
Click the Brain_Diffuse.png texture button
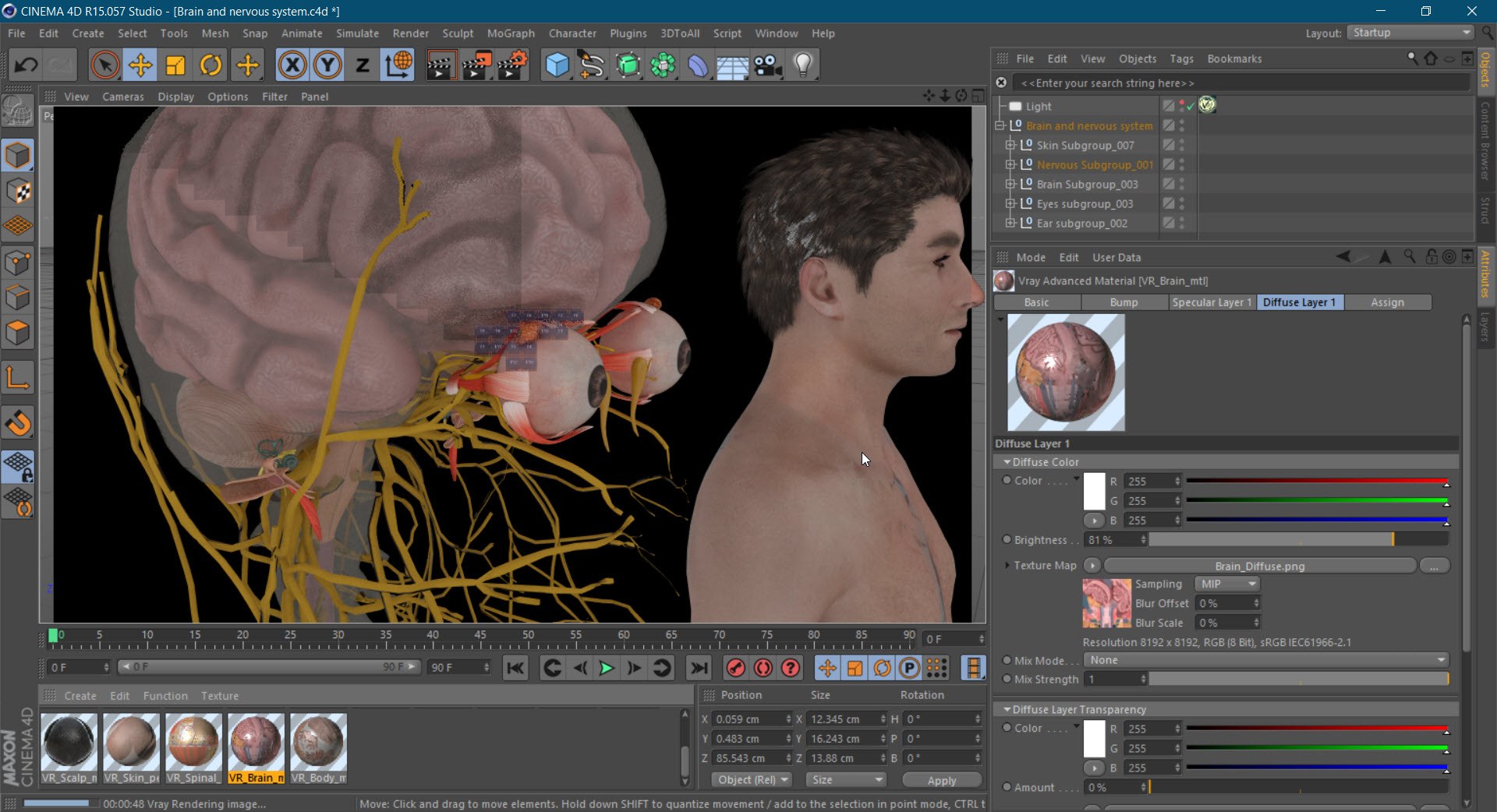coord(1259,566)
